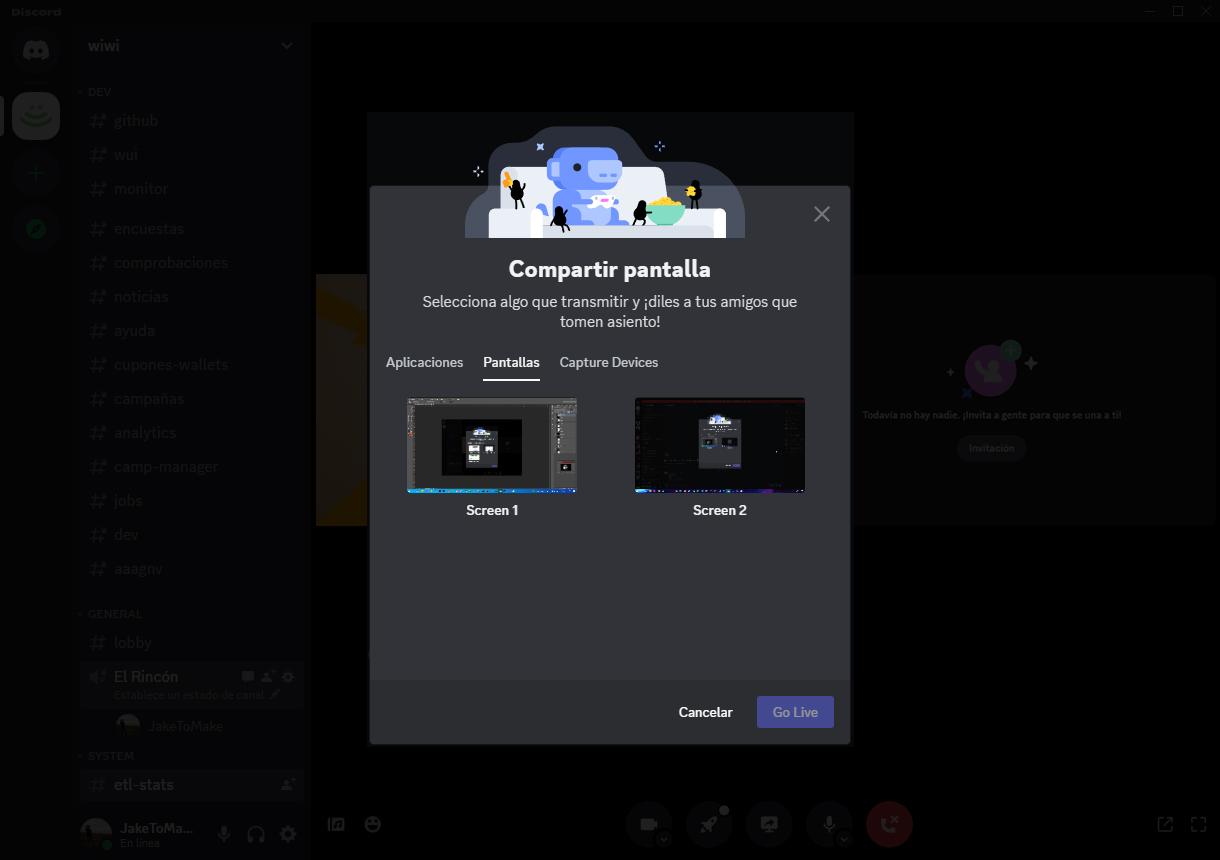This screenshot has width=1220, height=860.
Task: Toggle the camera button in call controls
Action: 647,824
